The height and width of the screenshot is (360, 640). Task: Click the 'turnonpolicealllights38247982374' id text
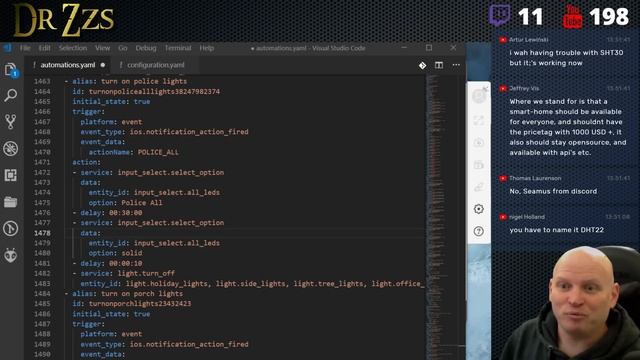click(154, 91)
